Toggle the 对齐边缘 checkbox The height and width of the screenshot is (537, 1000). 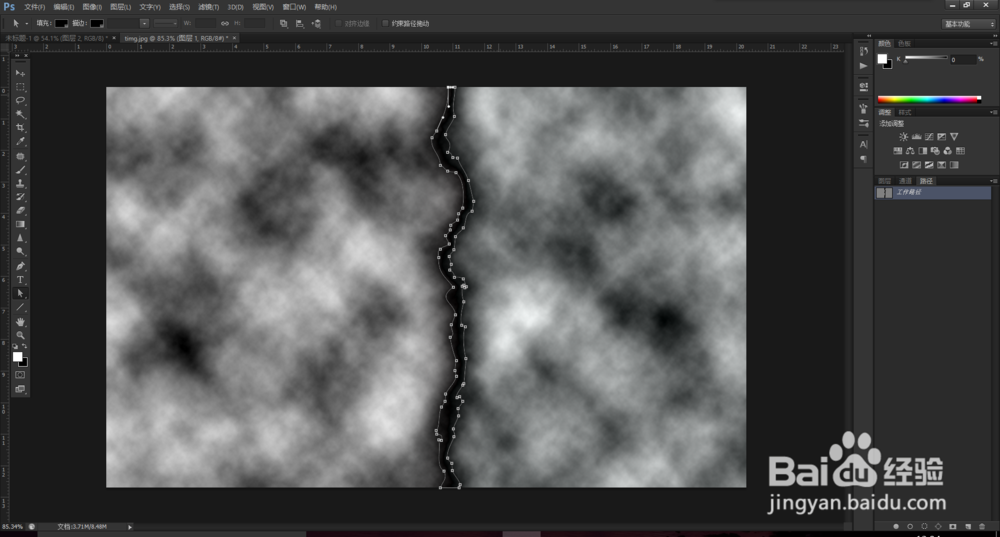point(338,24)
